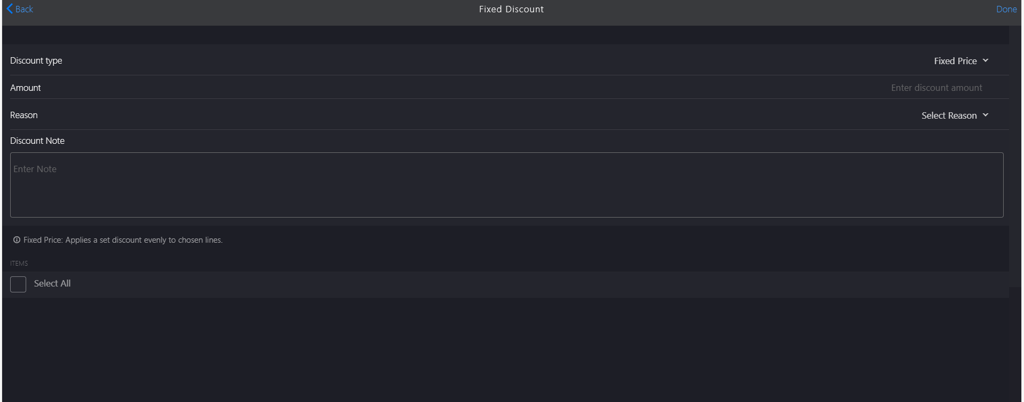Click the Amount label
The height and width of the screenshot is (402, 1024).
click(25, 87)
